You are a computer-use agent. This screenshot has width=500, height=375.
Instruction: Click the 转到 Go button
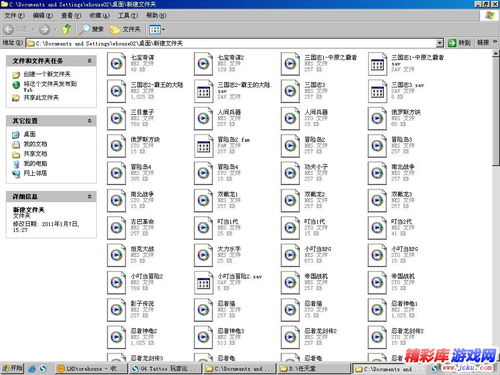click(x=459, y=43)
